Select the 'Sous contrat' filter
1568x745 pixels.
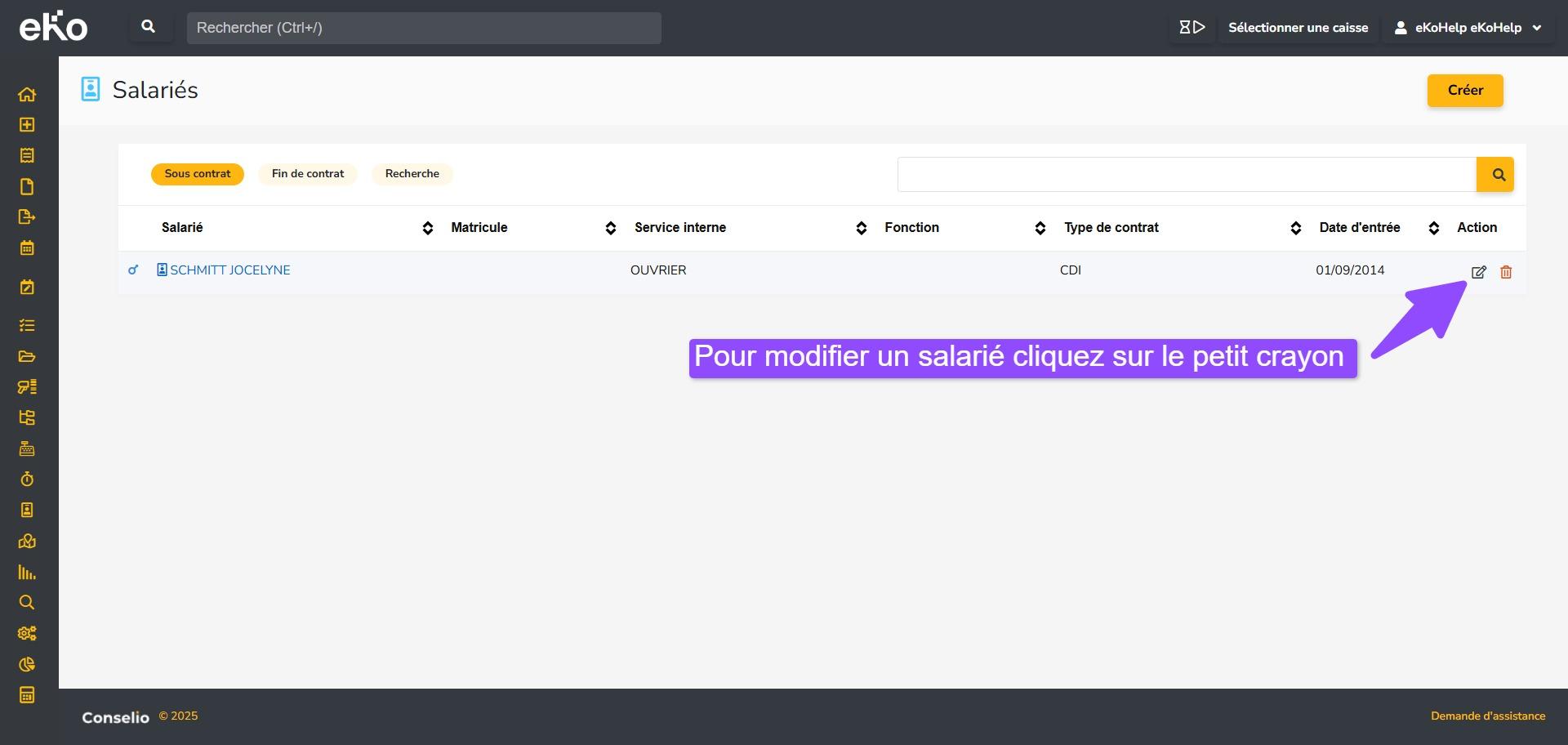[198, 174]
